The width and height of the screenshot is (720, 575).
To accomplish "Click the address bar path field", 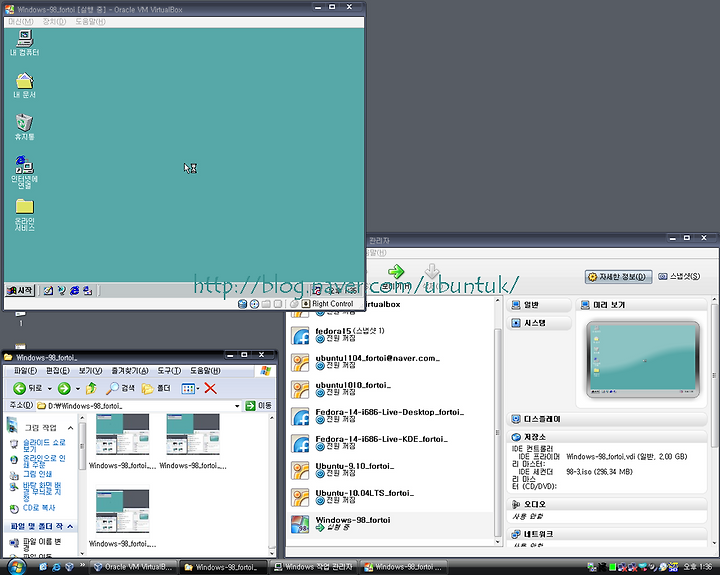I will click(135, 406).
